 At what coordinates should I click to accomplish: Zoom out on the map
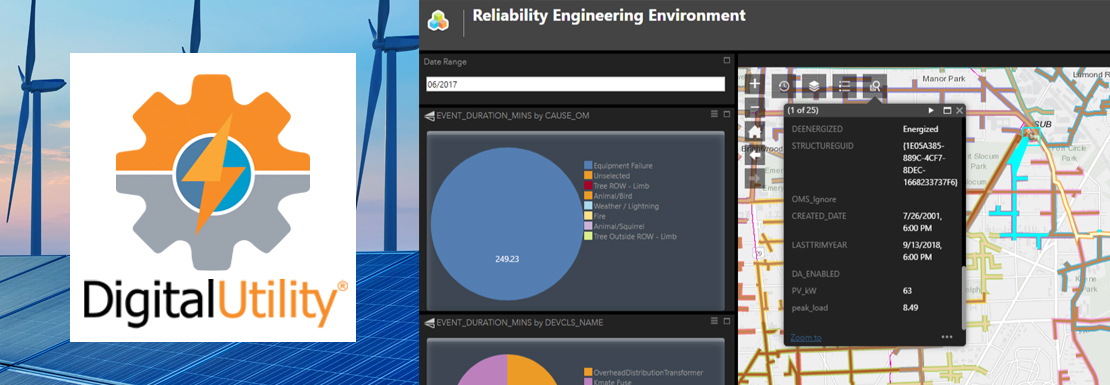(755, 109)
